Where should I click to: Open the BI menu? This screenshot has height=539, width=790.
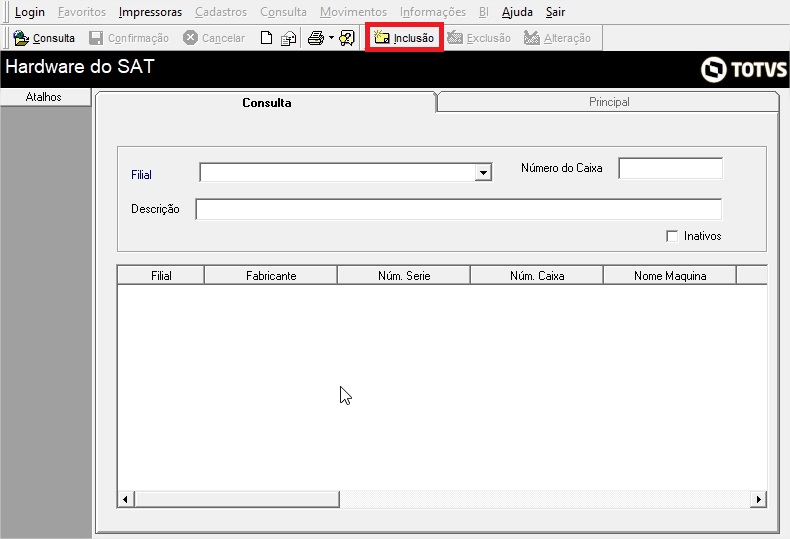click(x=484, y=12)
